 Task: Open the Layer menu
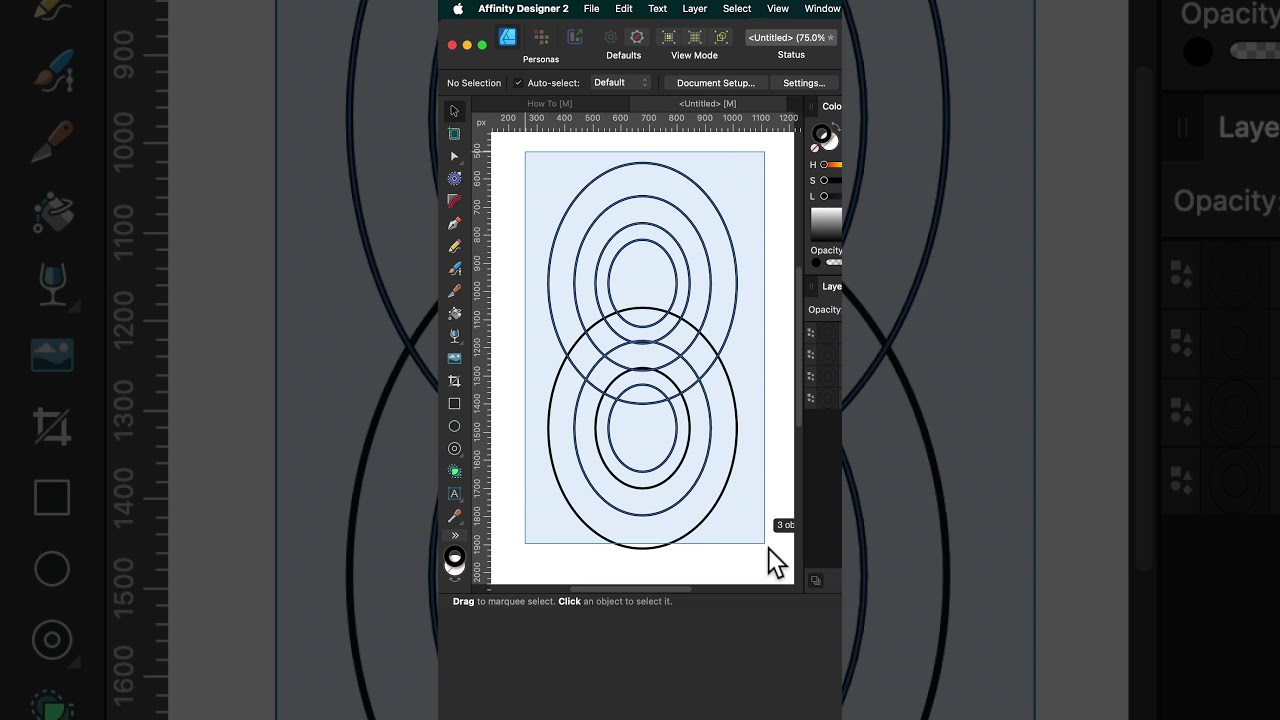[695, 9]
